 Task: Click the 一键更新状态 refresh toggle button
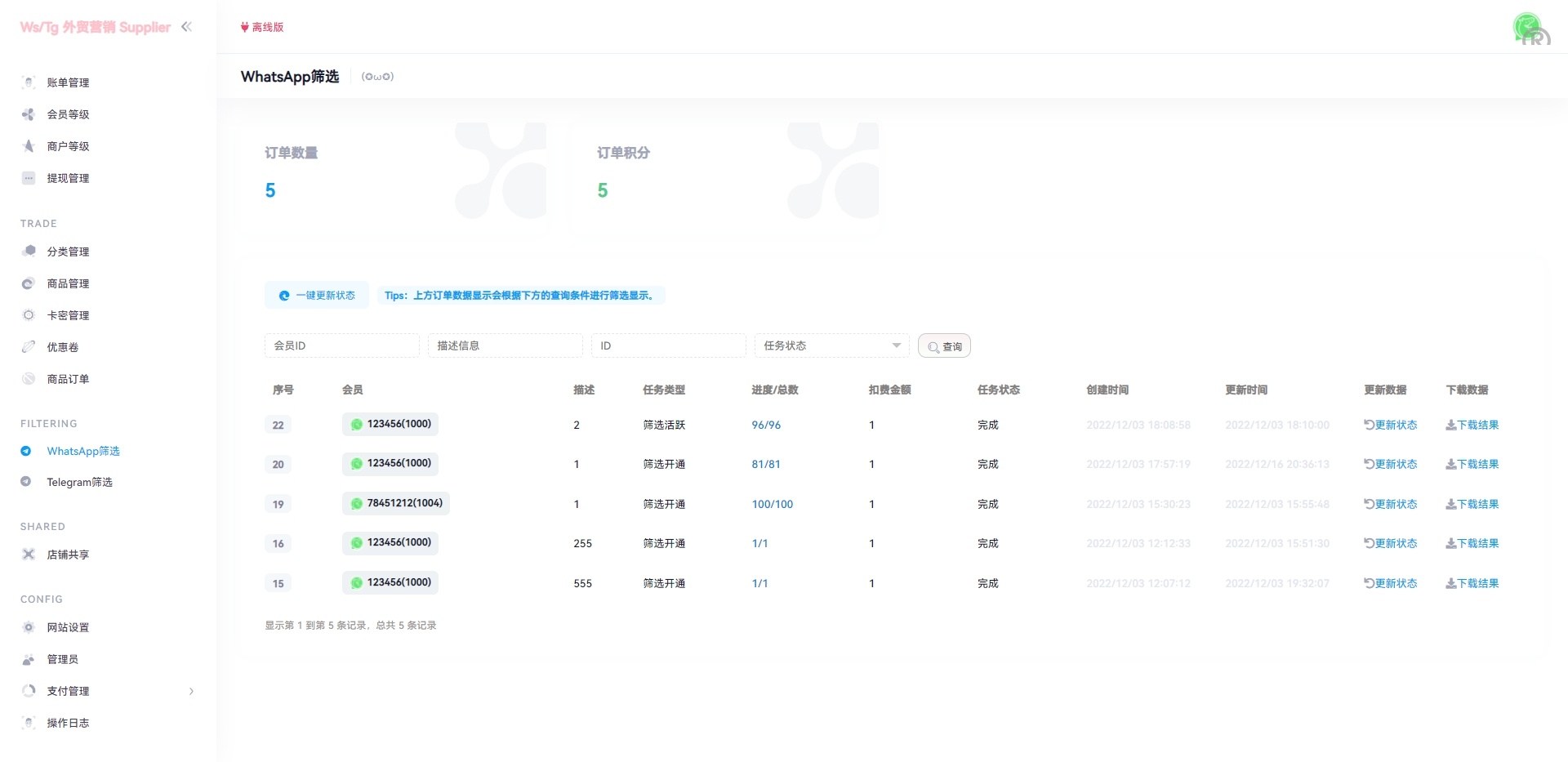(x=317, y=296)
